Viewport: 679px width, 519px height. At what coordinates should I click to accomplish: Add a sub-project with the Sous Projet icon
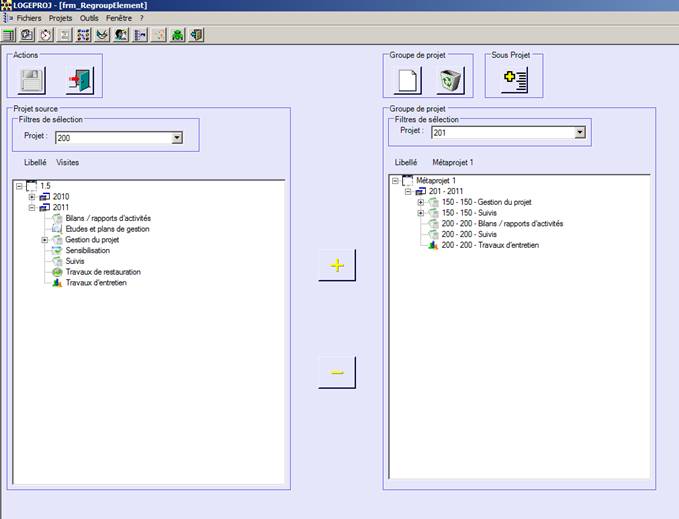coord(514,80)
